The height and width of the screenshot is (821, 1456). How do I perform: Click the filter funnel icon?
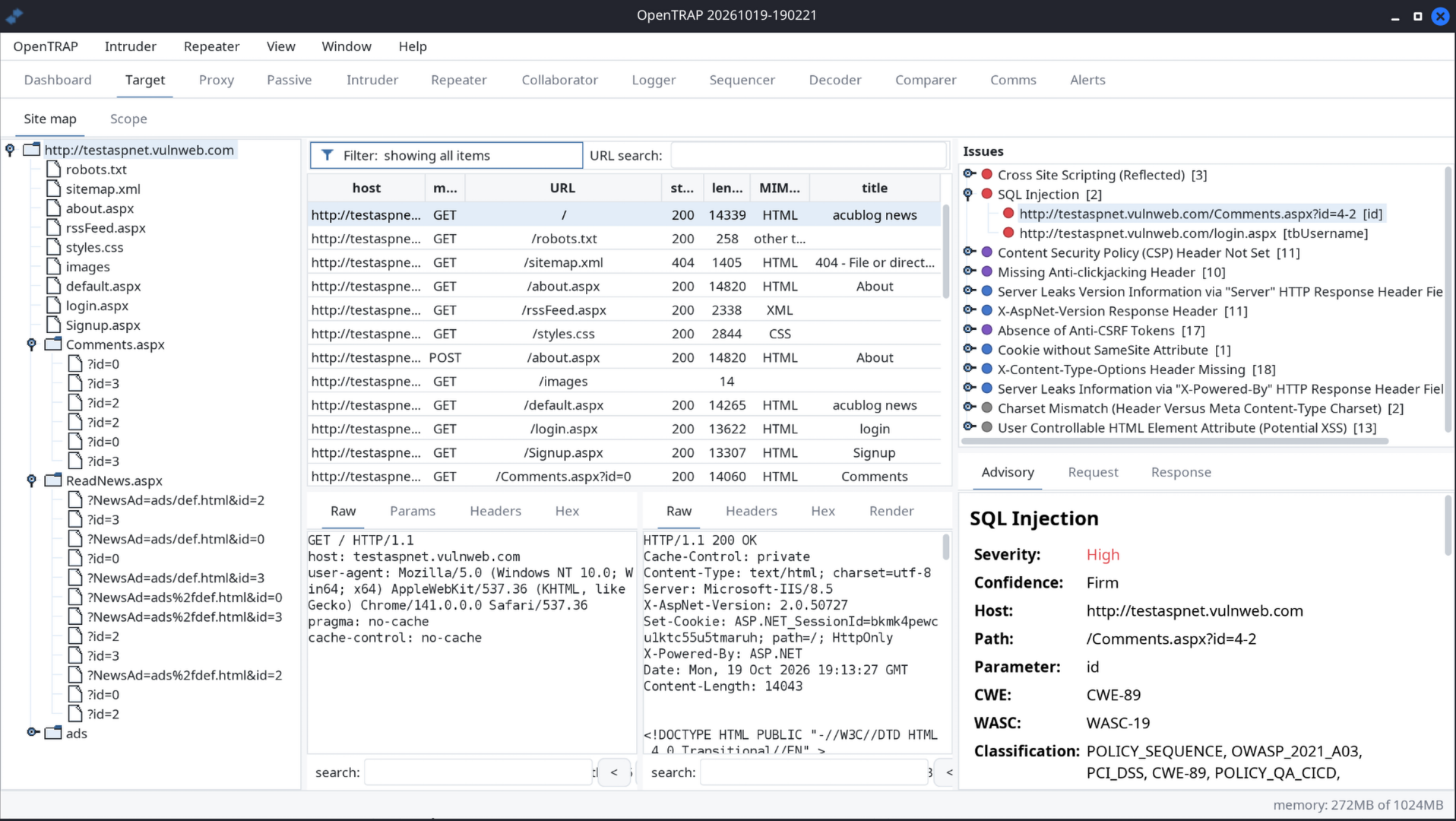coord(328,155)
